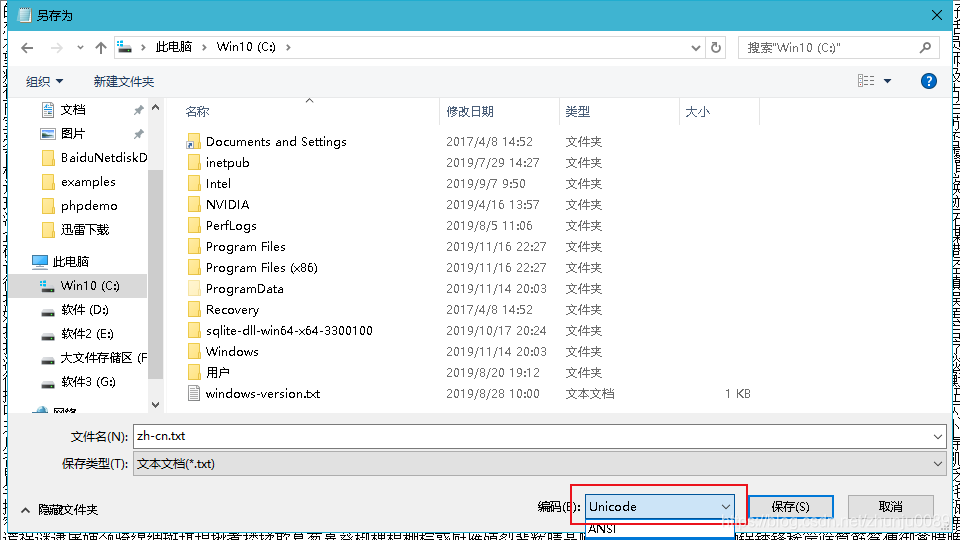
Task: Select Program Files (x86) folder icon
Action: [x=193, y=268]
